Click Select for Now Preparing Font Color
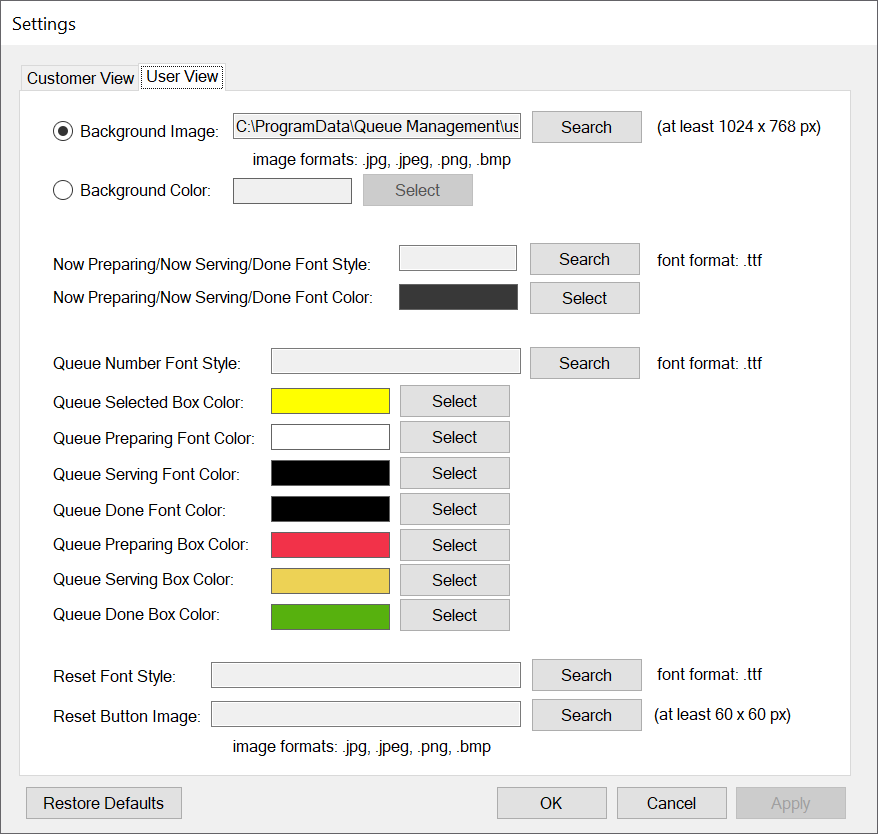Image resolution: width=878 pixels, height=834 pixels. [584, 298]
